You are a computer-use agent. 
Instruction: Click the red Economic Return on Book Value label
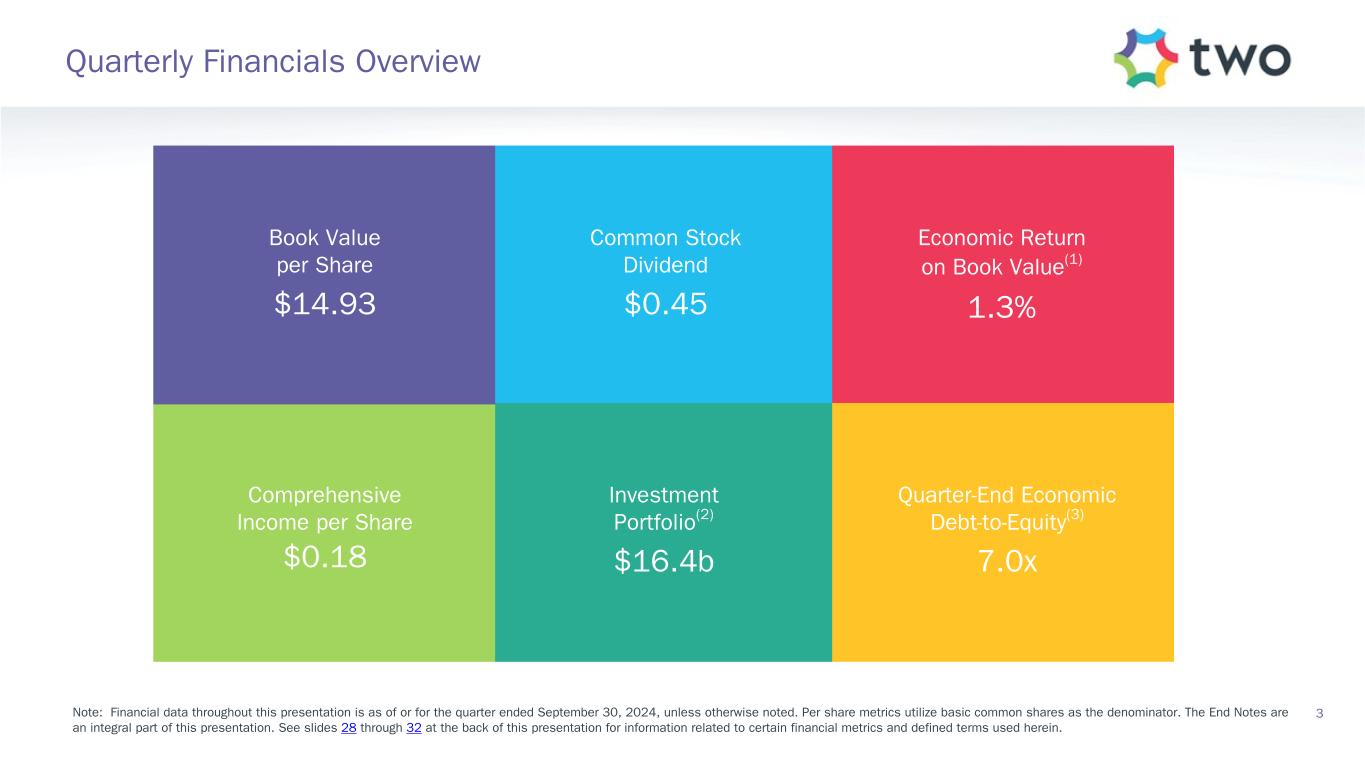1001,252
